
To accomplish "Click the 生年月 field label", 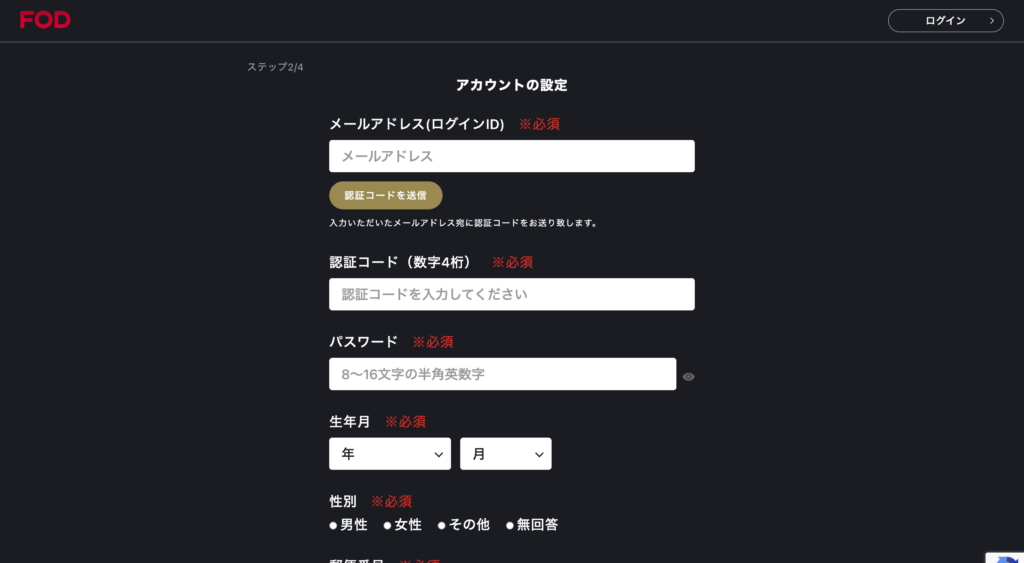I will 349,422.
